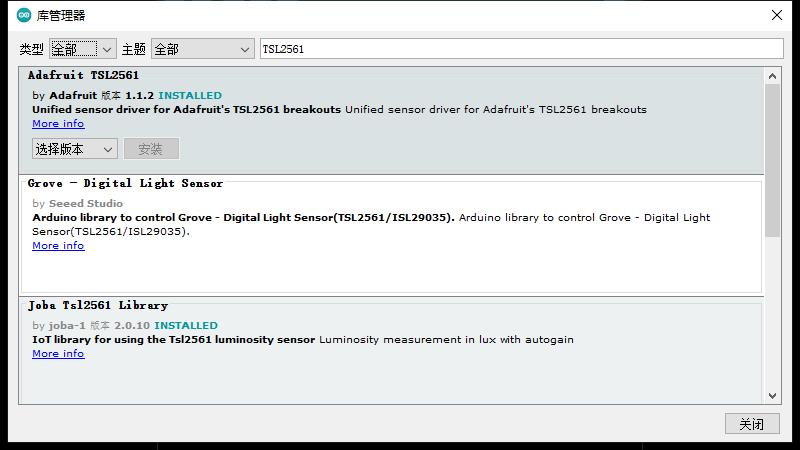Click the Arduino logo icon in title bar
The image size is (800, 450).
[24, 15]
